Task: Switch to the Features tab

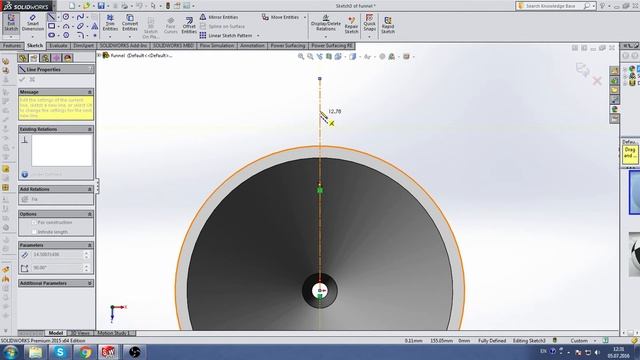Action: coord(12,46)
